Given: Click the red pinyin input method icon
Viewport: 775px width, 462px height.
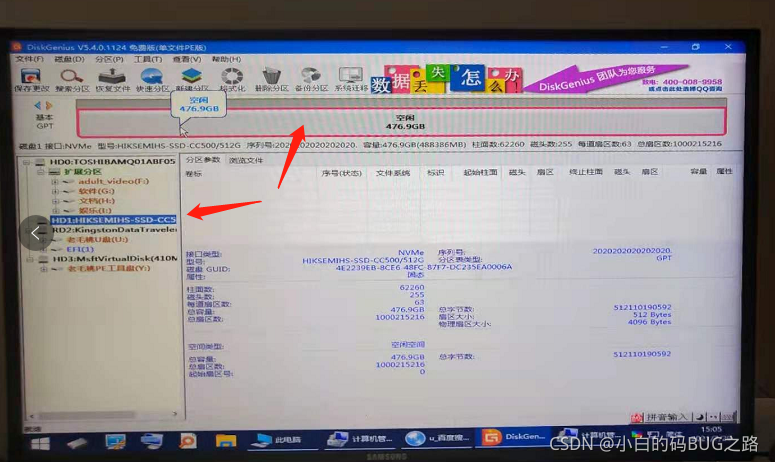Looking at the screenshot, I should (637, 418).
